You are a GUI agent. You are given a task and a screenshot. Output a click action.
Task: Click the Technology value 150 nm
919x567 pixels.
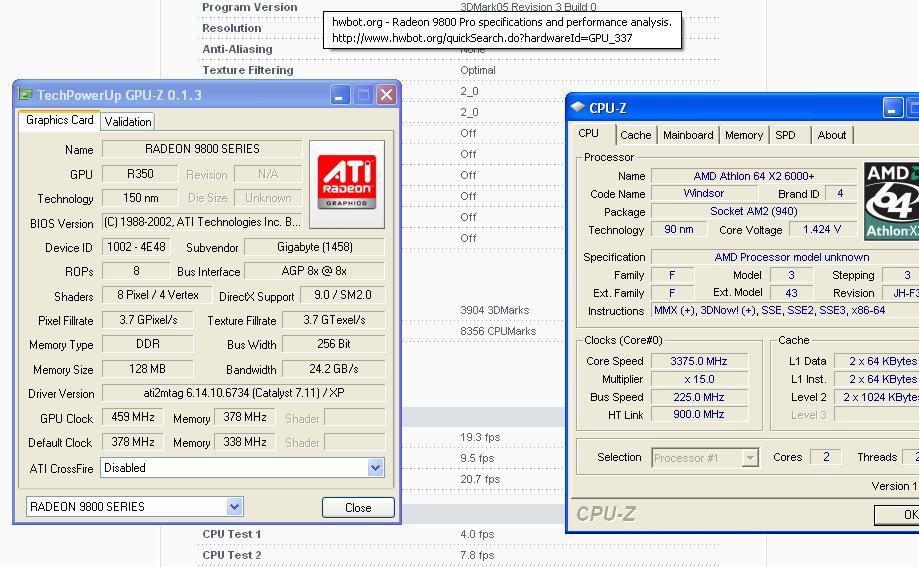(140, 198)
